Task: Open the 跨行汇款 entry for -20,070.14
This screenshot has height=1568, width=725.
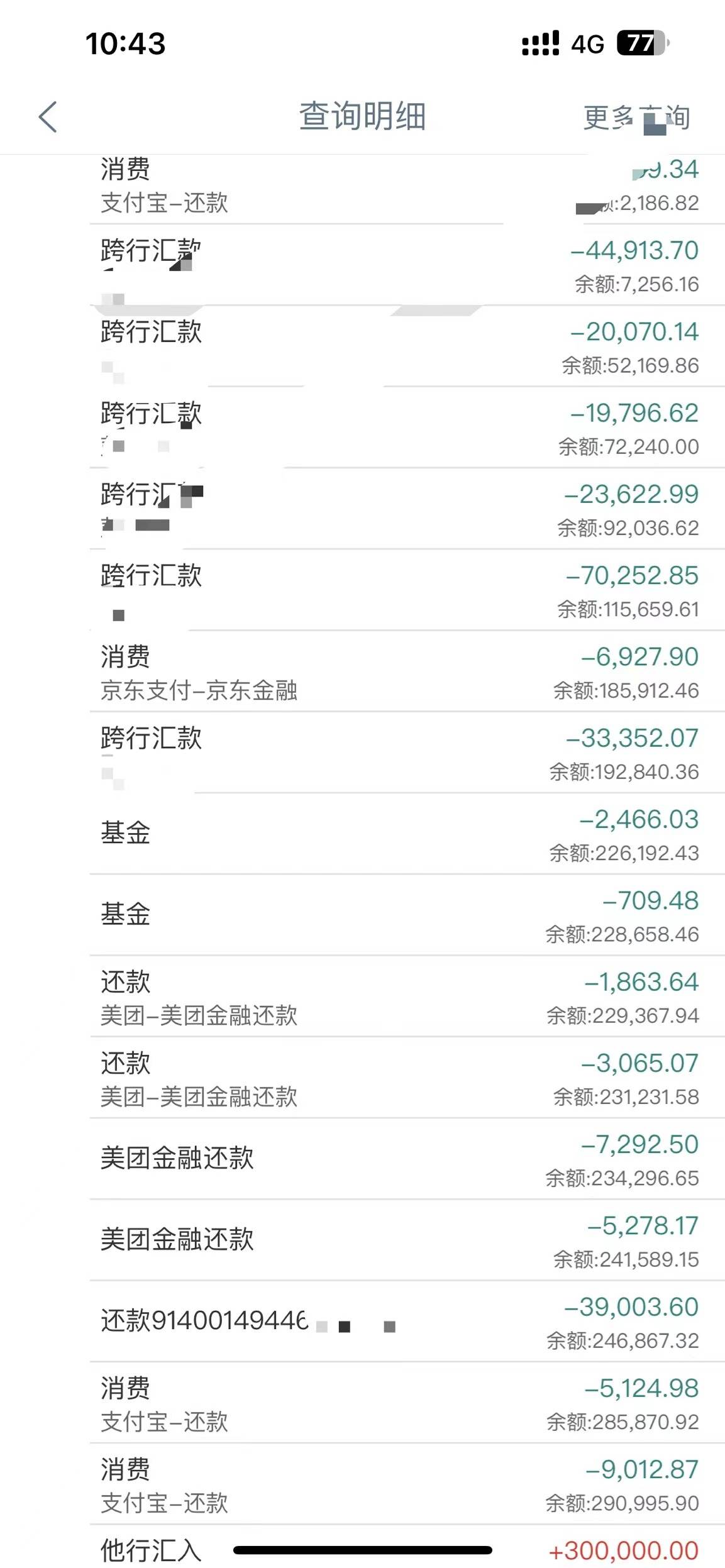Action: click(x=407, y=347)
